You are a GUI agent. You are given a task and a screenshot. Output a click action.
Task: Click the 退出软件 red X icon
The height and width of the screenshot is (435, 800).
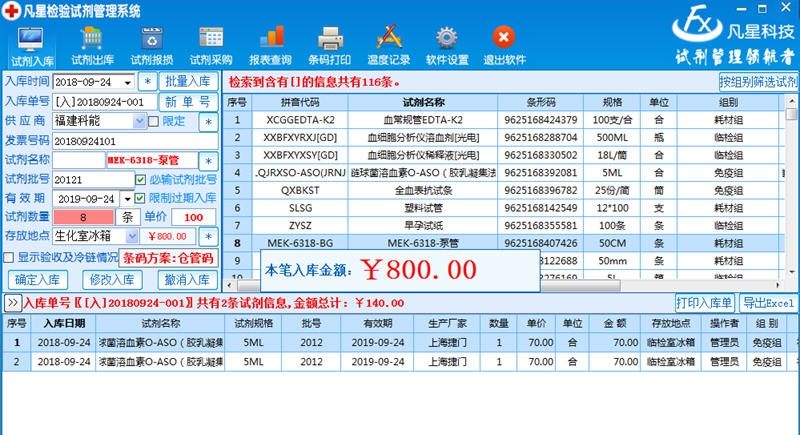click(x=504, y=38)
